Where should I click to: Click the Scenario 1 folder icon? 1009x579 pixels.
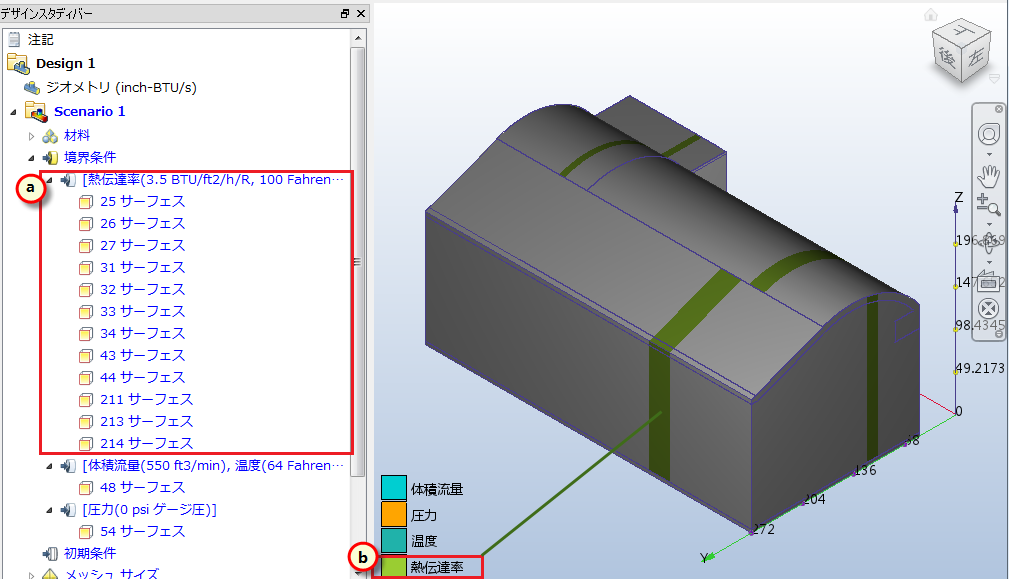[37, 111]
